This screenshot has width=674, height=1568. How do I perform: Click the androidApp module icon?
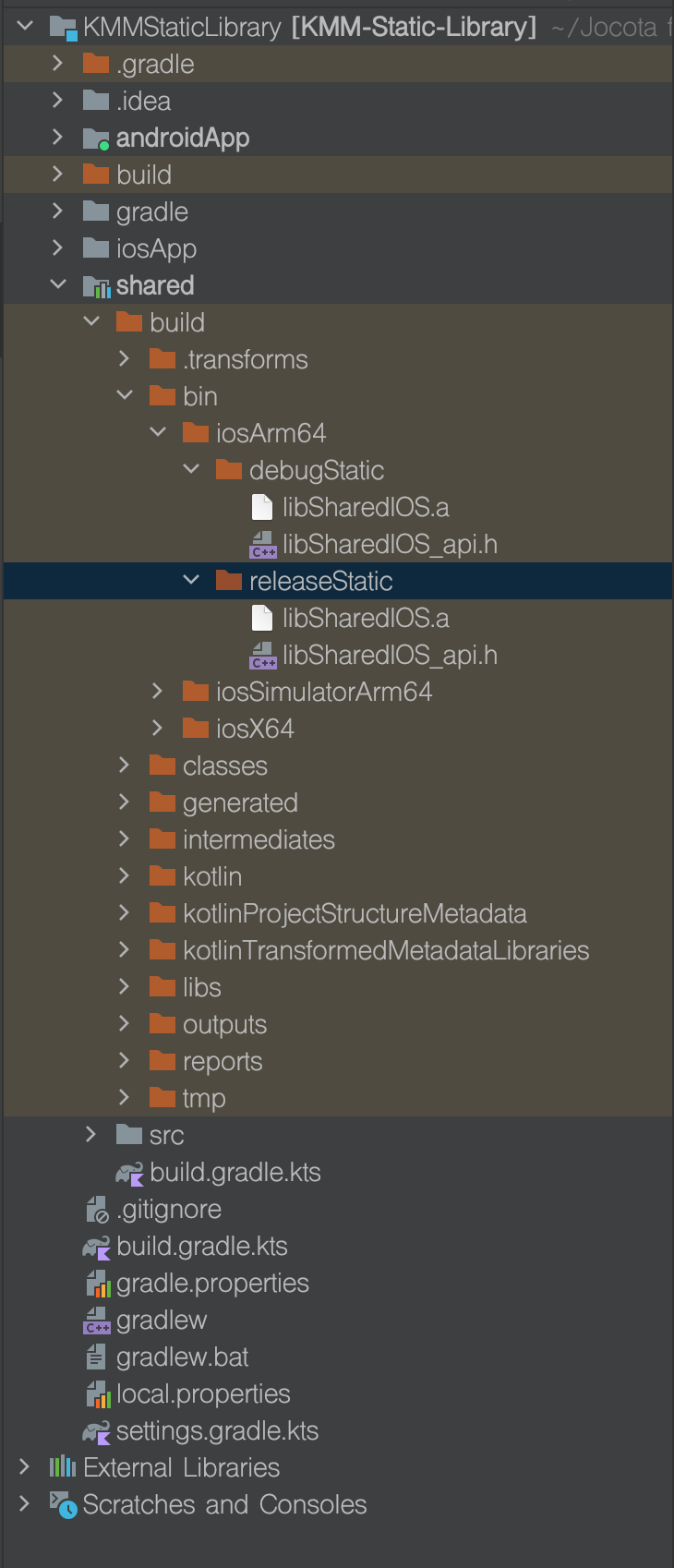92,137
